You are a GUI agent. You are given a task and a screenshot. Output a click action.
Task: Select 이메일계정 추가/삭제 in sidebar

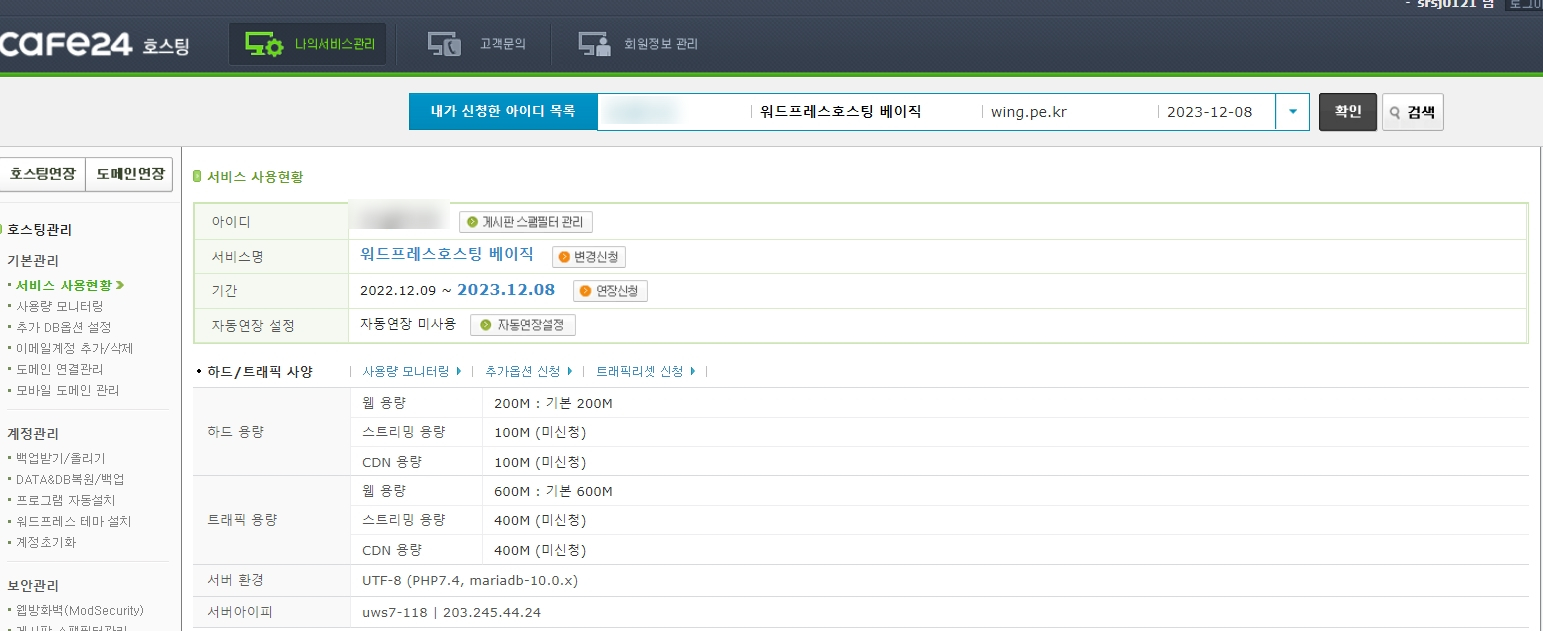coord(74,348)
